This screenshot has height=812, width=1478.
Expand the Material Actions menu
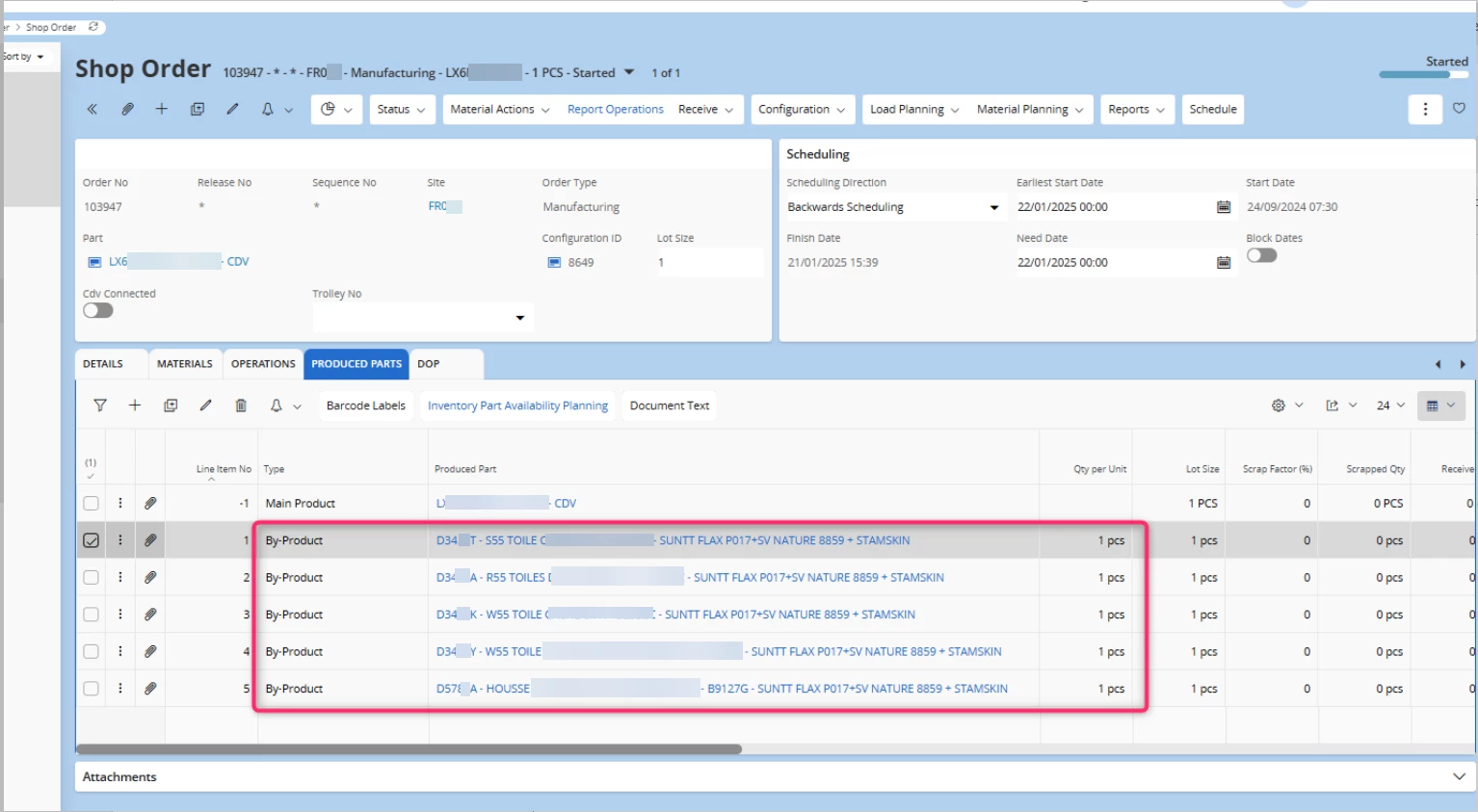[500, 110]
